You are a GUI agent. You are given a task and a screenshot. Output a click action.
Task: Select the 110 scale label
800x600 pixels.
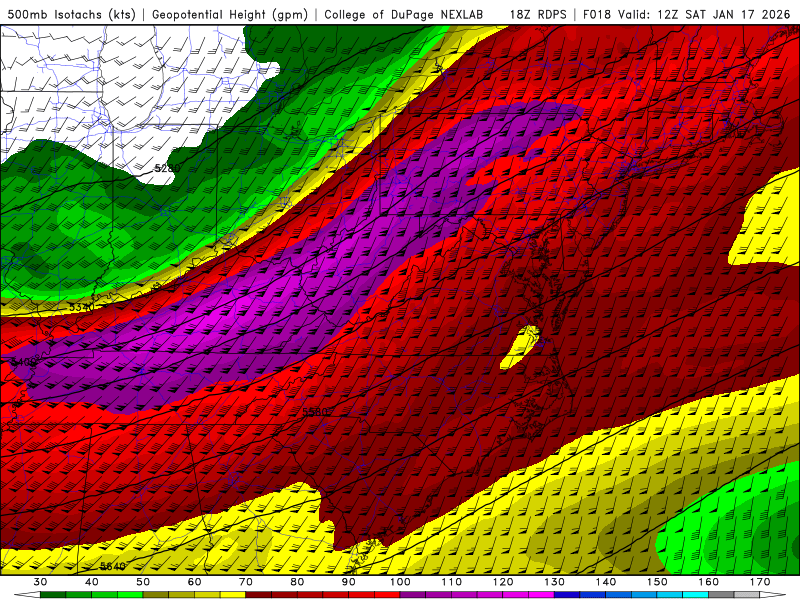452,582
